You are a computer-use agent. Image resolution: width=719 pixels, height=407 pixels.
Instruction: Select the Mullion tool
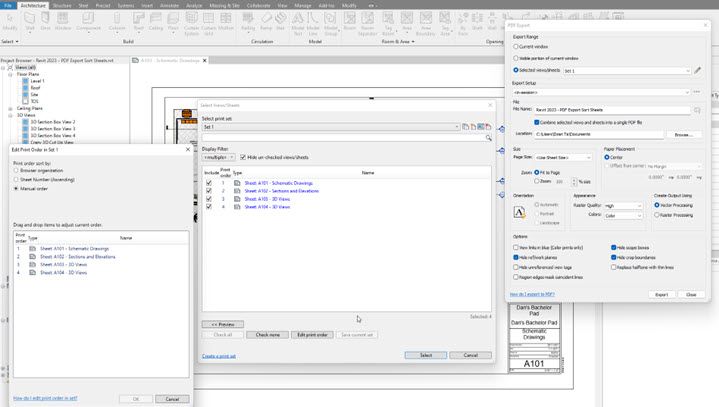coord(226,21)
